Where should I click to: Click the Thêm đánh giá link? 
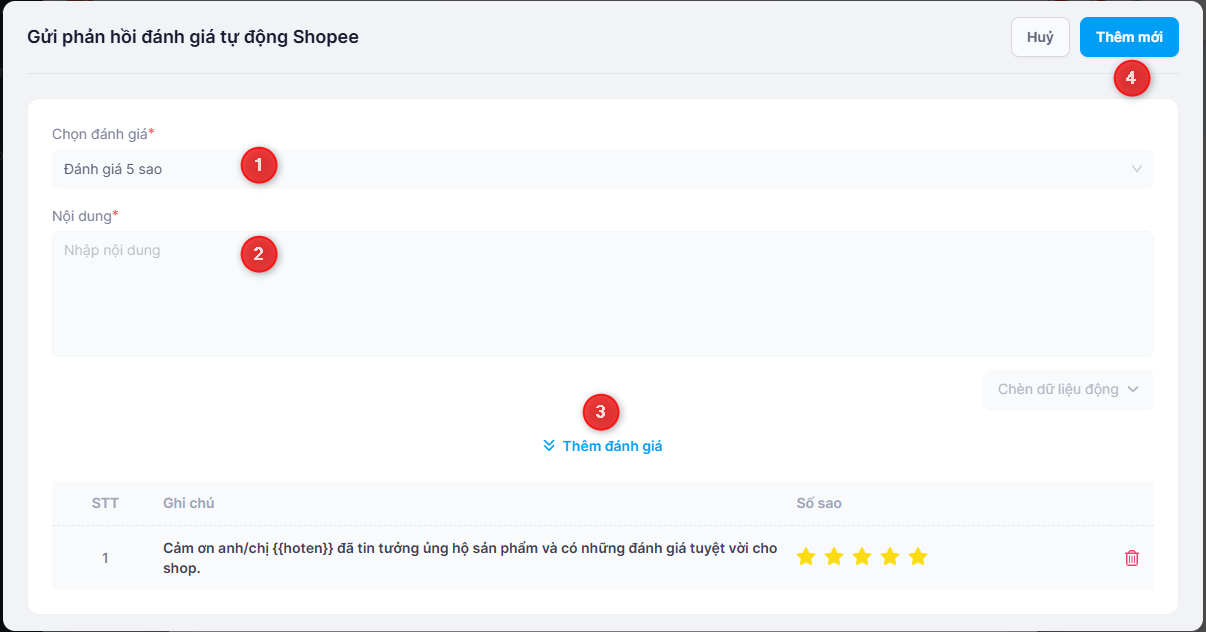(x=612, y=446)
